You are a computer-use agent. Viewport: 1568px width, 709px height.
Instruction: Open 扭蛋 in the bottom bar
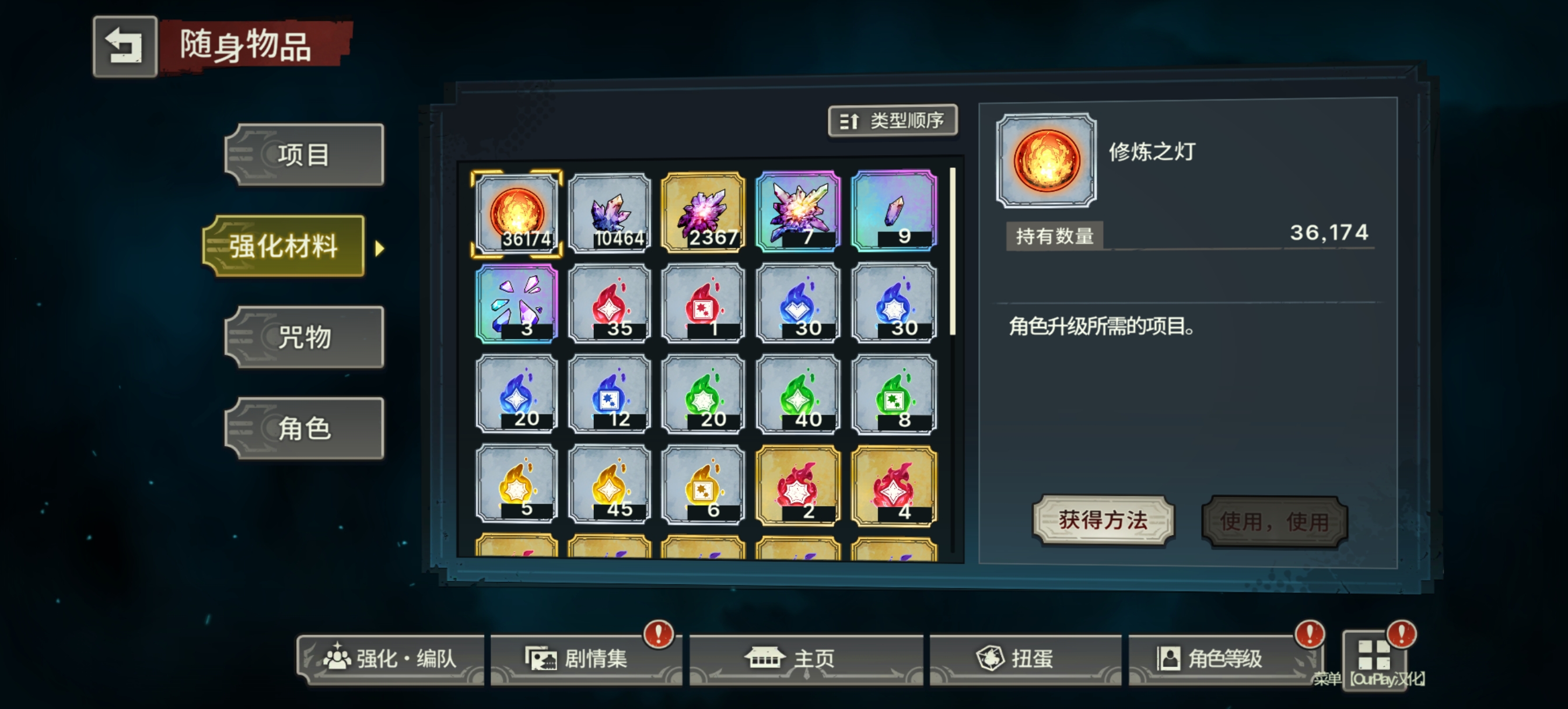coord(1025,658)
